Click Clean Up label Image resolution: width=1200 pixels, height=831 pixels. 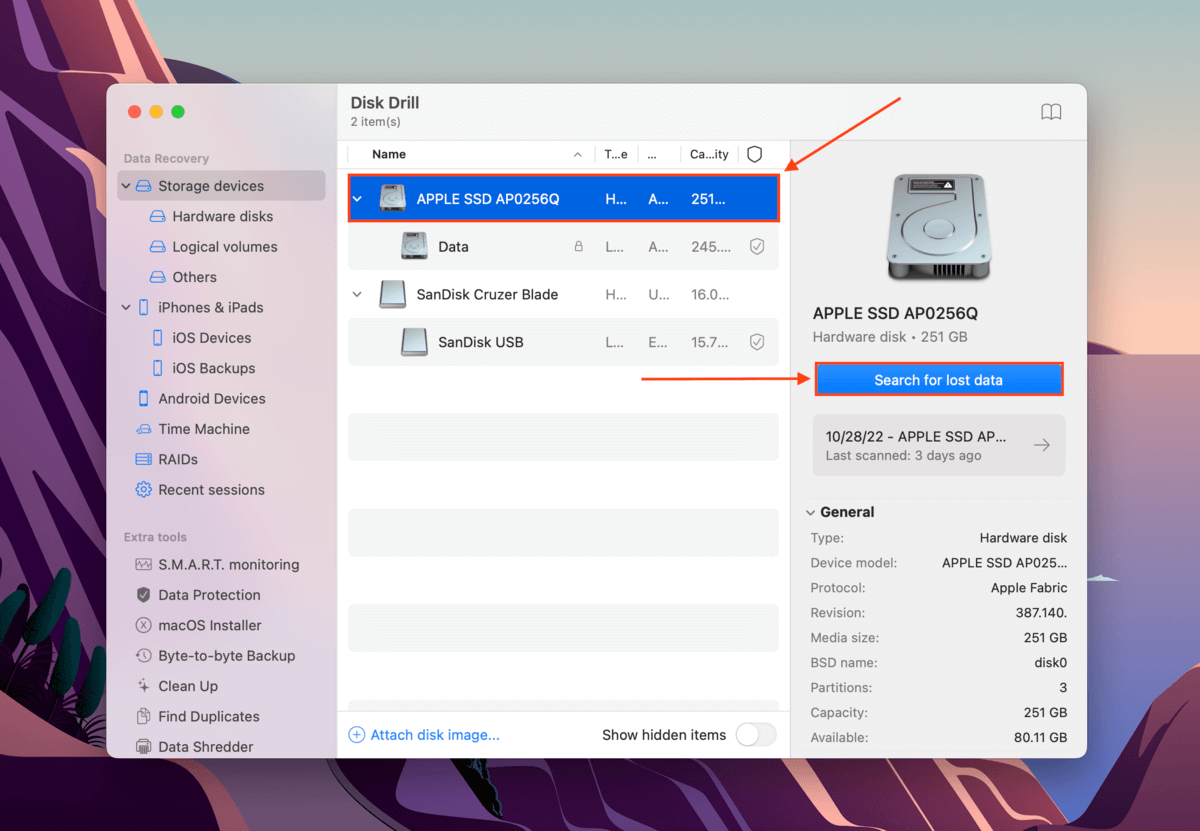pos(188,686)
